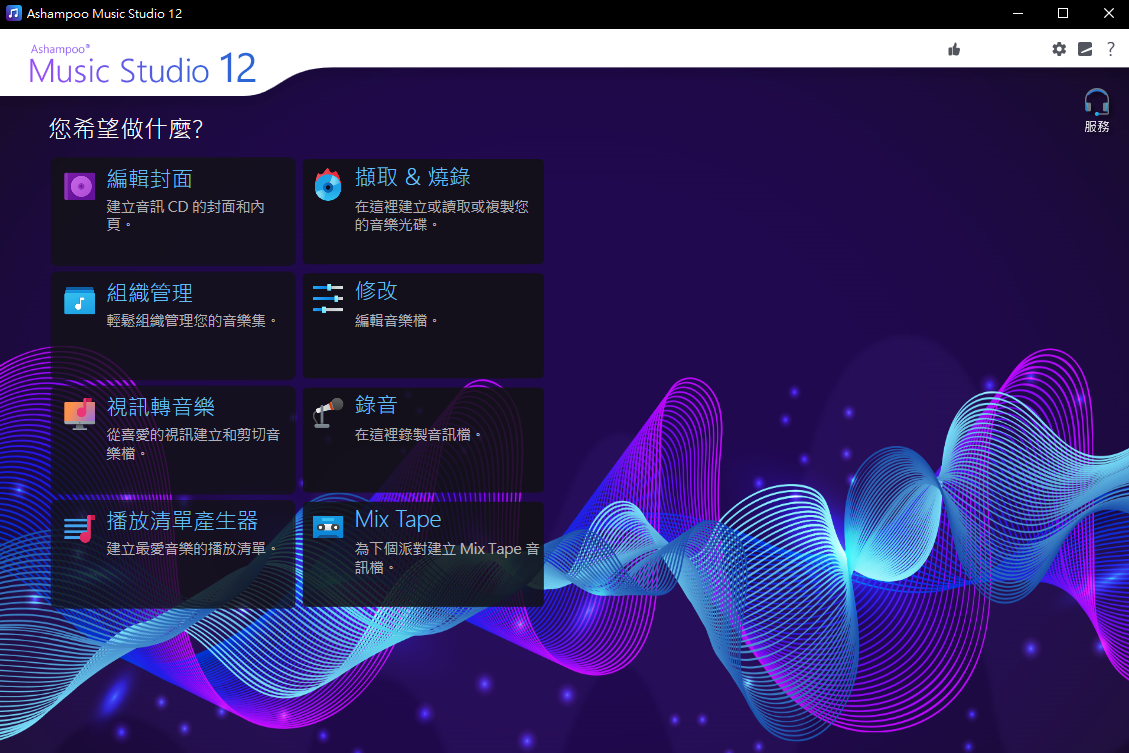Click the text 輕鬆組織管理您的音樂集
The width and height of the screenshot is (1129, 753).
(x=192, y=320)
